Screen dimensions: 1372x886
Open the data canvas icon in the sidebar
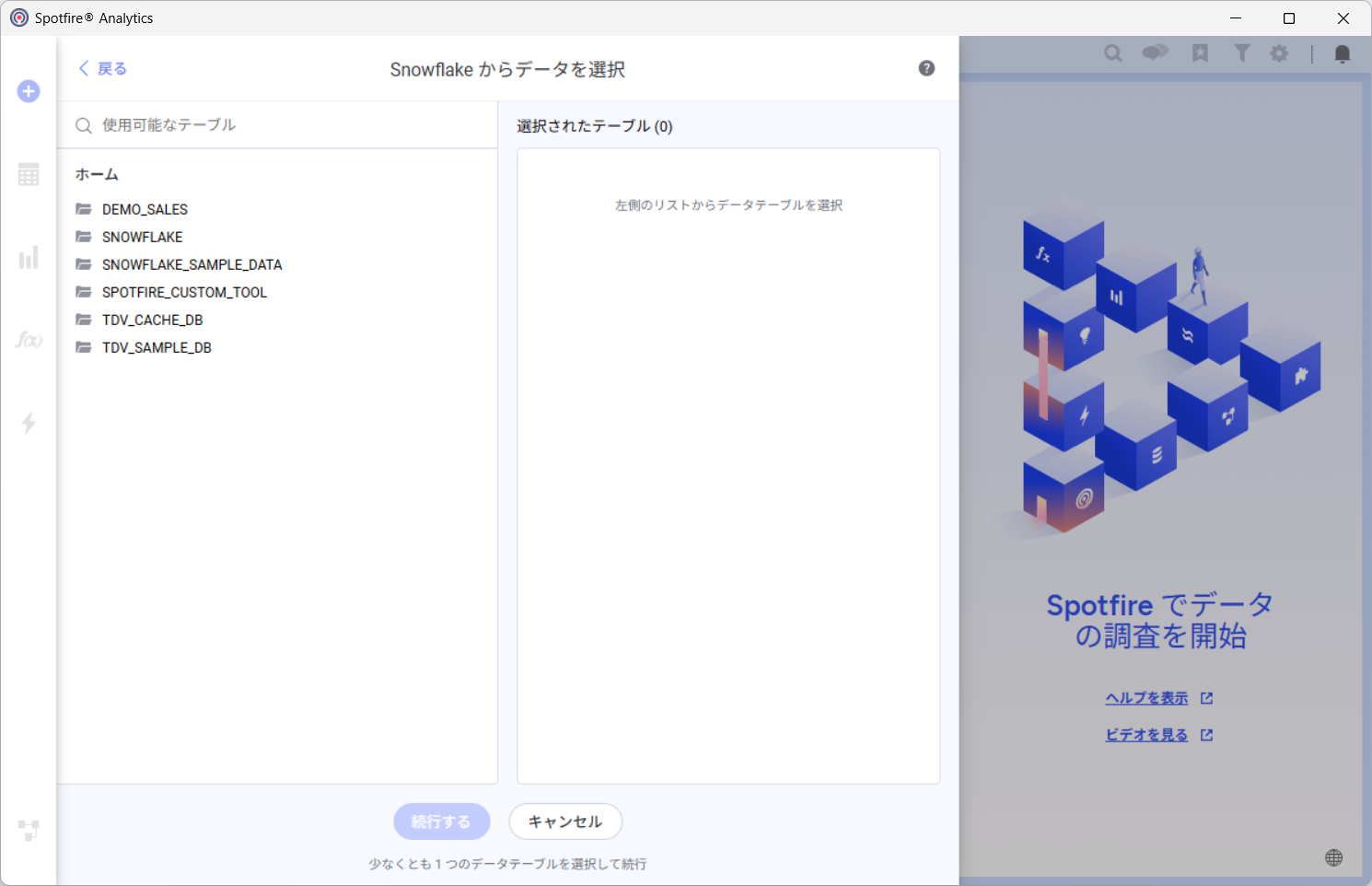pos(29,830)
